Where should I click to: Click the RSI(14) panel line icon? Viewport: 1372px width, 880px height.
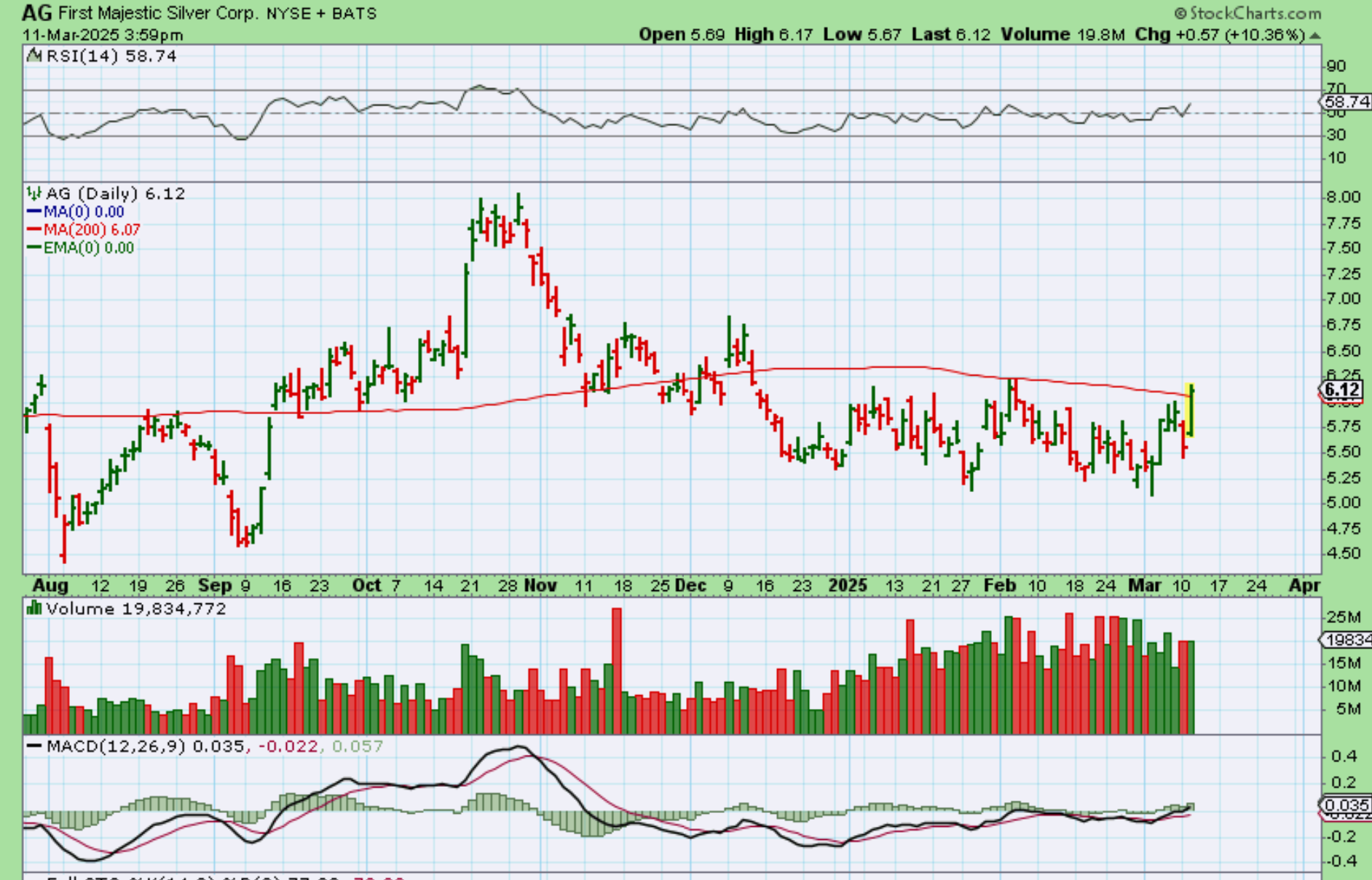pos(34,55)
